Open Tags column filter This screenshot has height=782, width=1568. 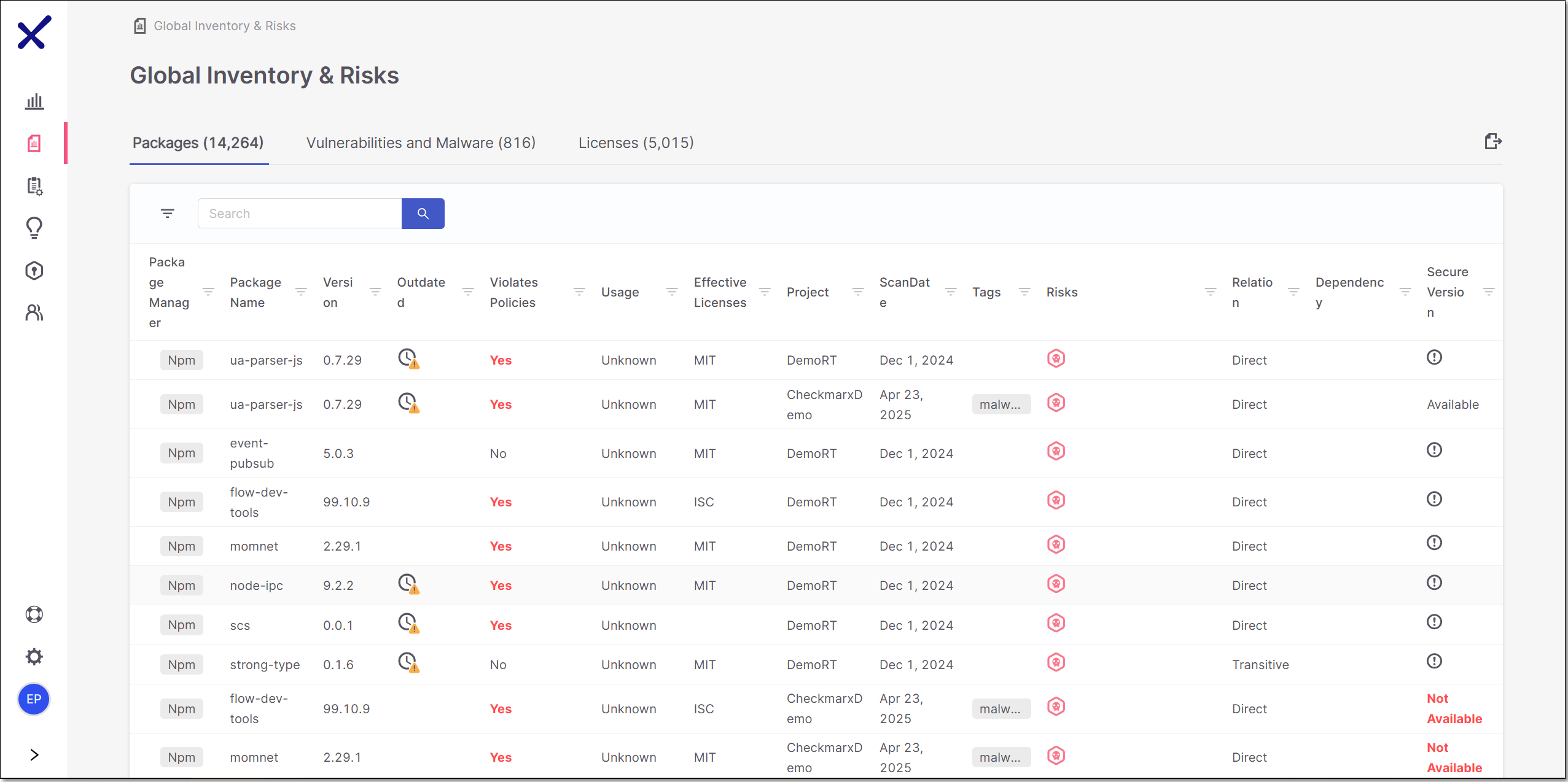pos(1024,292)
